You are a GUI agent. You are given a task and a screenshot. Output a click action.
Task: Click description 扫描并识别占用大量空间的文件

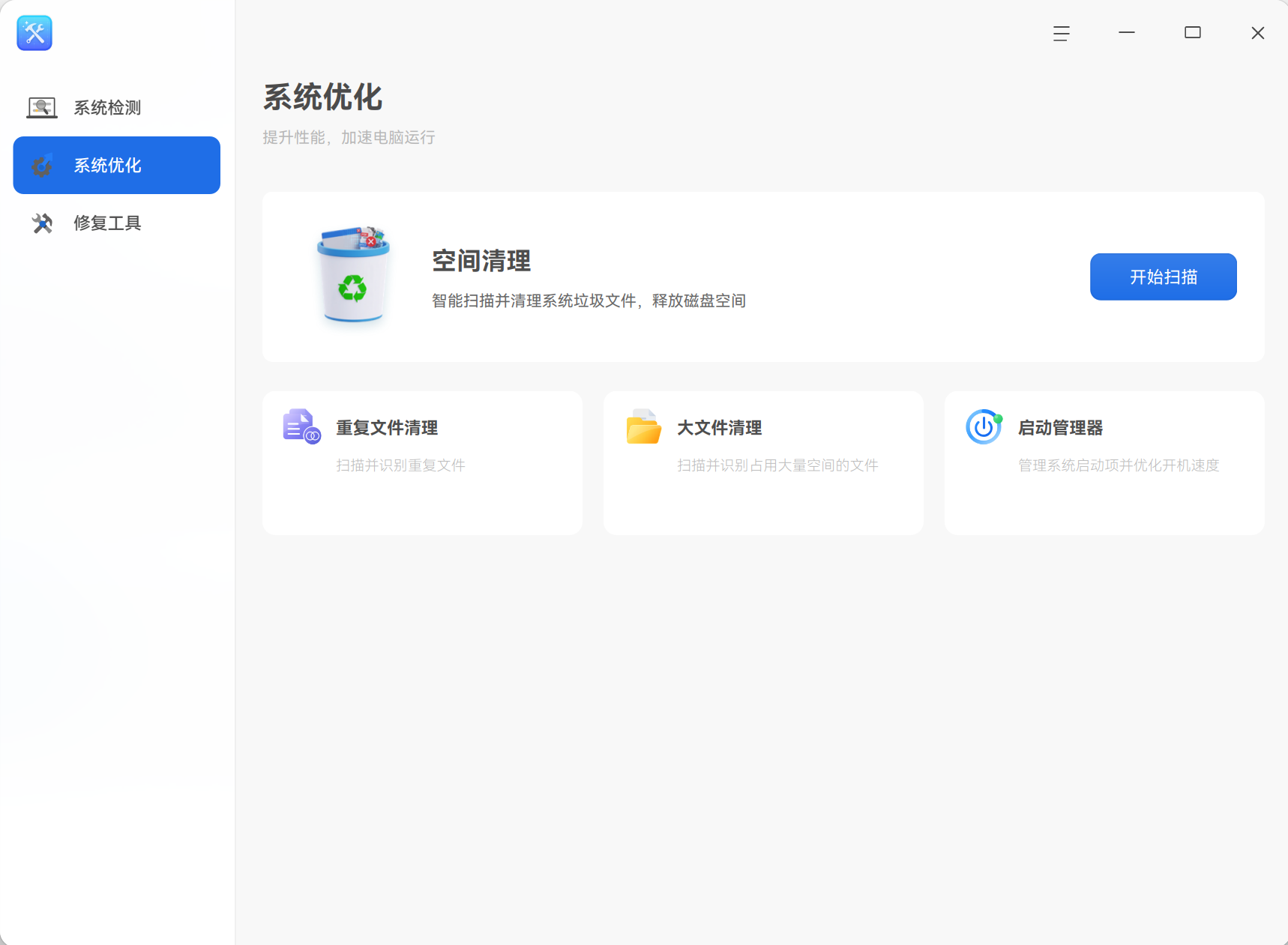(x=777, y=465)
